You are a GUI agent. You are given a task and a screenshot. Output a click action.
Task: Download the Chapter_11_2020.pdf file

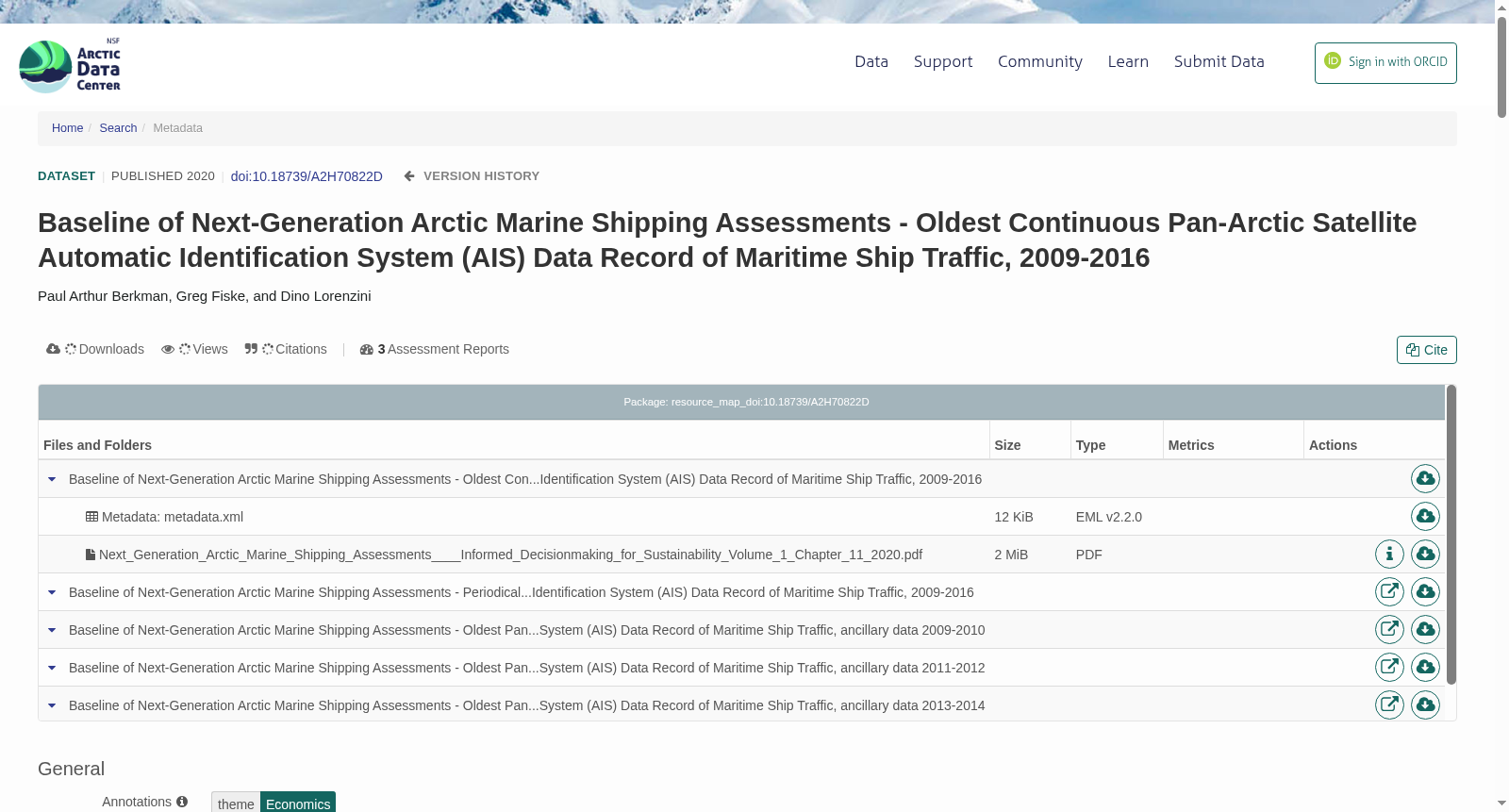tap(1425, 555)
